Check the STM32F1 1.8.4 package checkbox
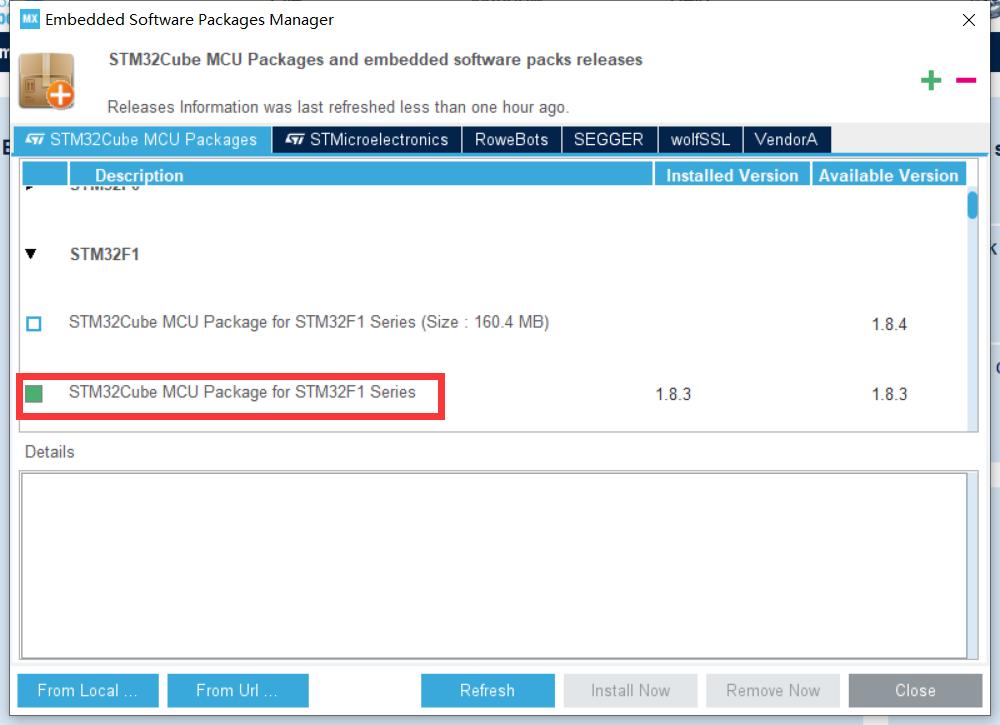Image resolution: width=1000 pixels, height=725 pixels. point(34,324)
